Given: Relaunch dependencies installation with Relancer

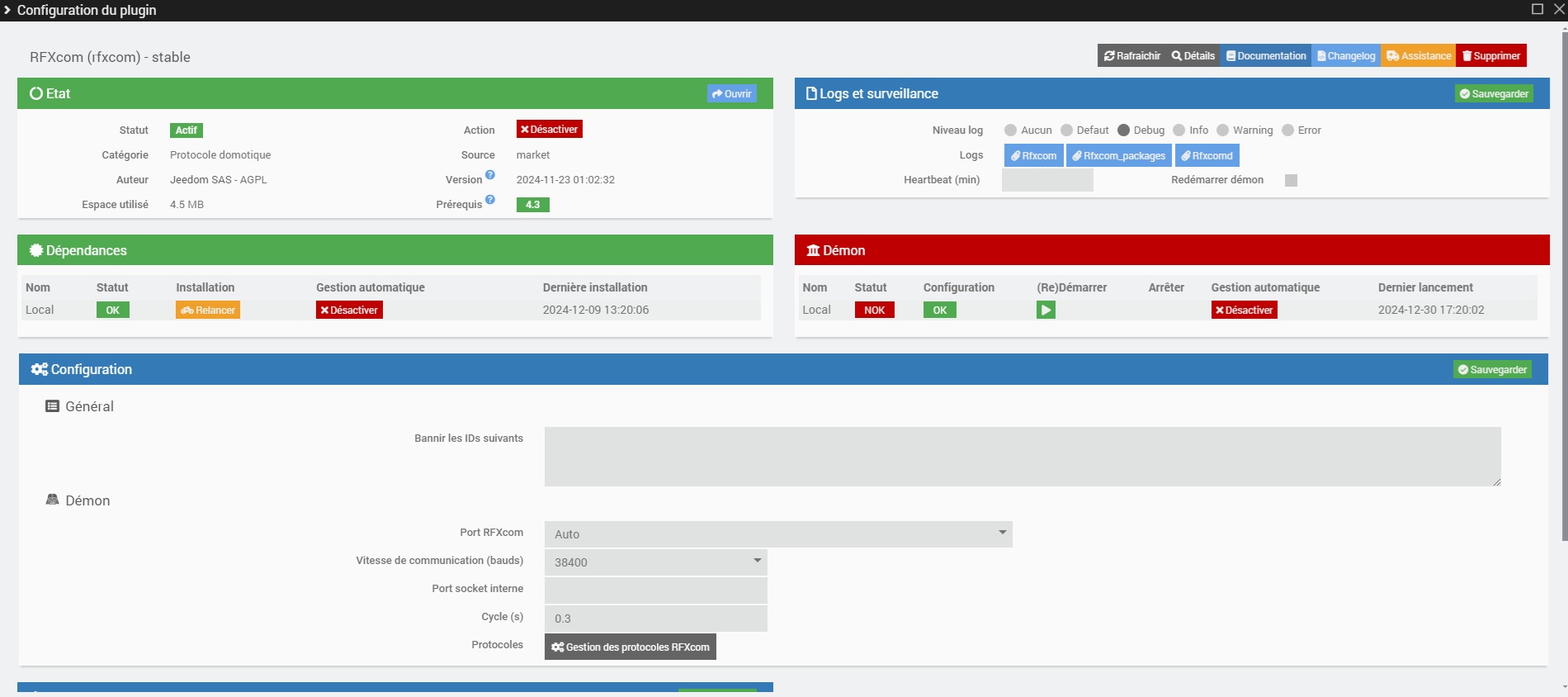Looking at the screenshot, I should (208, 311).
